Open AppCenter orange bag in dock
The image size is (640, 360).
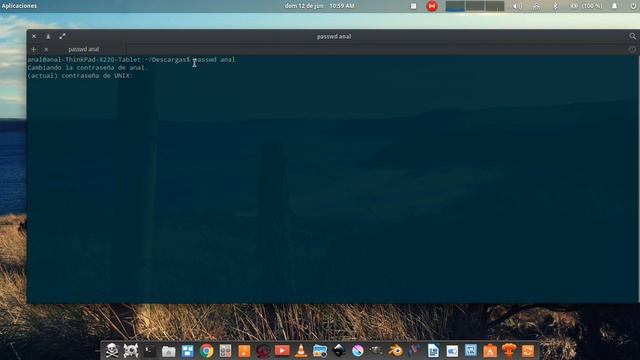tap(490, 351)
